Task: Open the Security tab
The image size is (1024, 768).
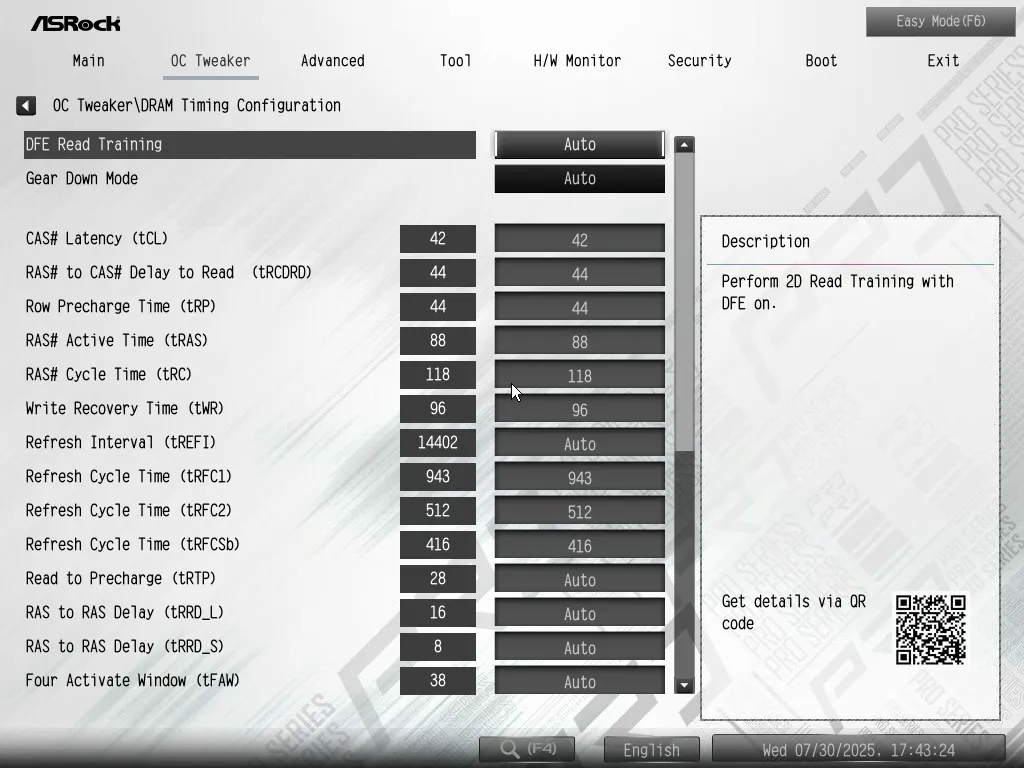Action: tap(699, 61)
